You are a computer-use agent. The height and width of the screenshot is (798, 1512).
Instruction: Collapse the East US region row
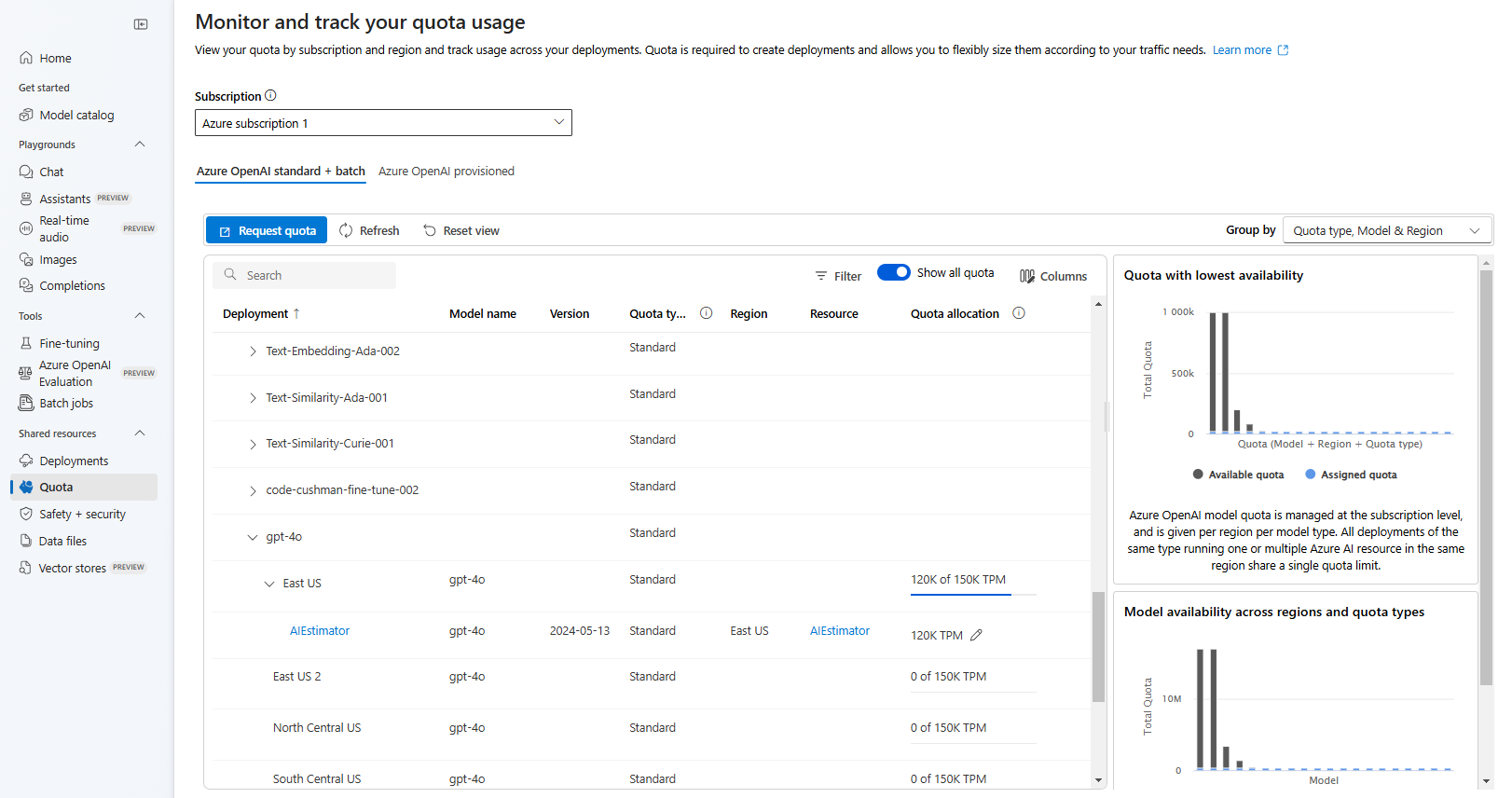pos(269,584)
